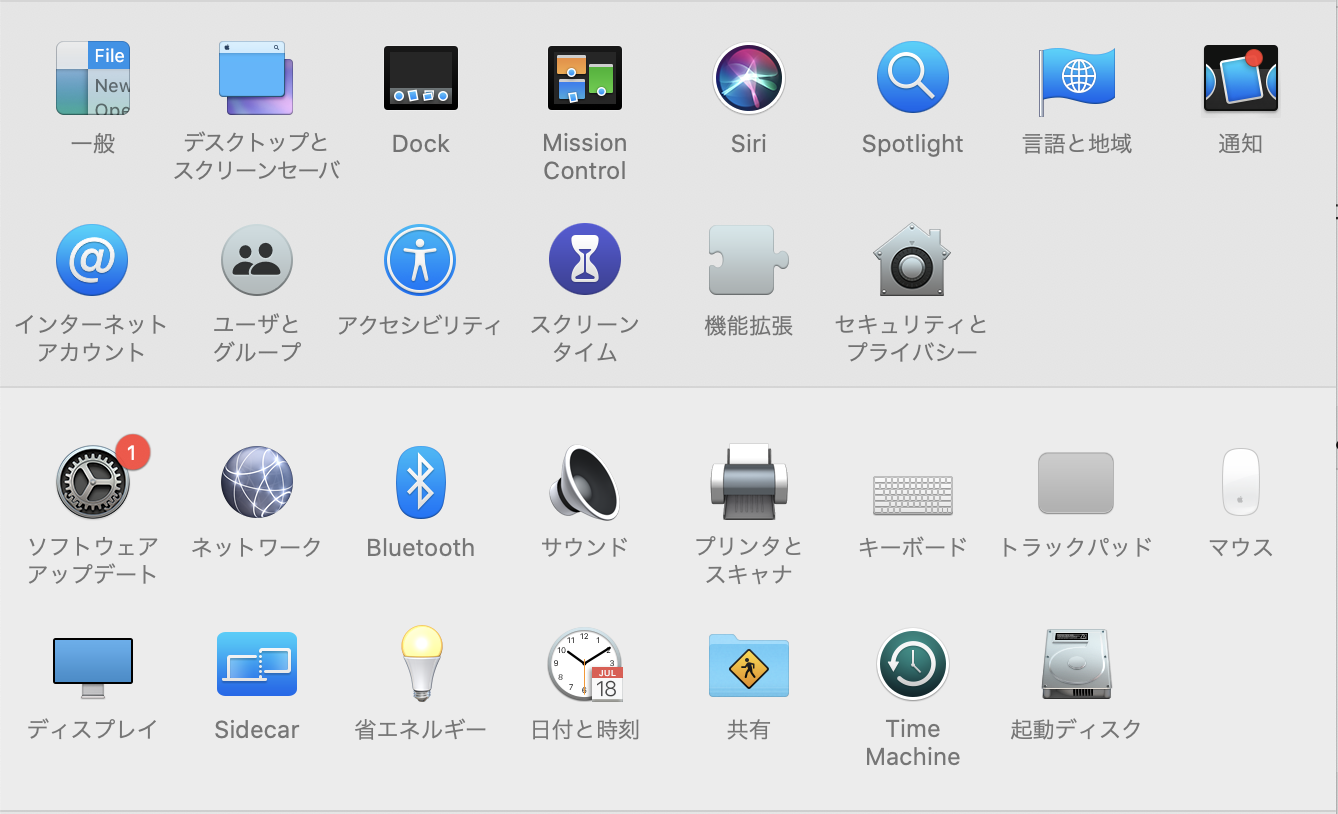The image size is (1338, 814).
Task: Open 共有 (Sharing) folder icon
Action: click(x=749, y=665)
